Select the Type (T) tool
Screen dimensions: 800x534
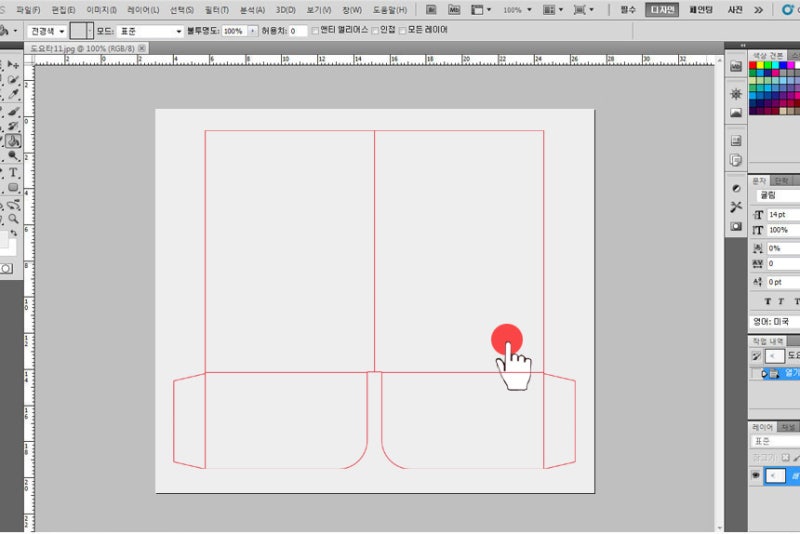pos(13,172)
